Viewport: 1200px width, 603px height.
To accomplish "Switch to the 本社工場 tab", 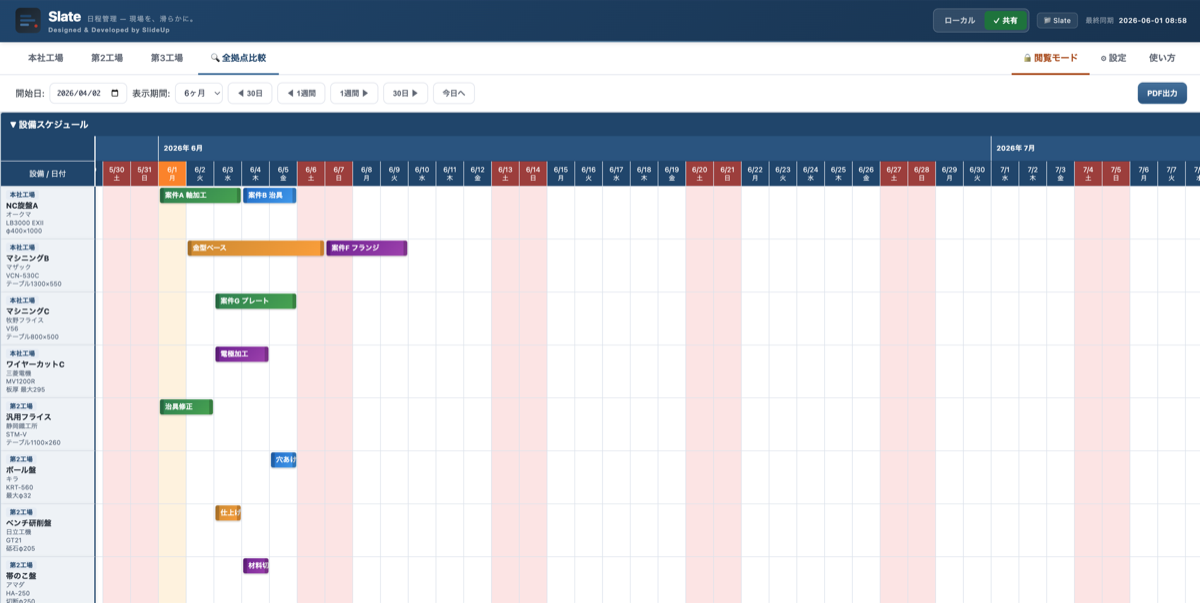I will (46, 58).
